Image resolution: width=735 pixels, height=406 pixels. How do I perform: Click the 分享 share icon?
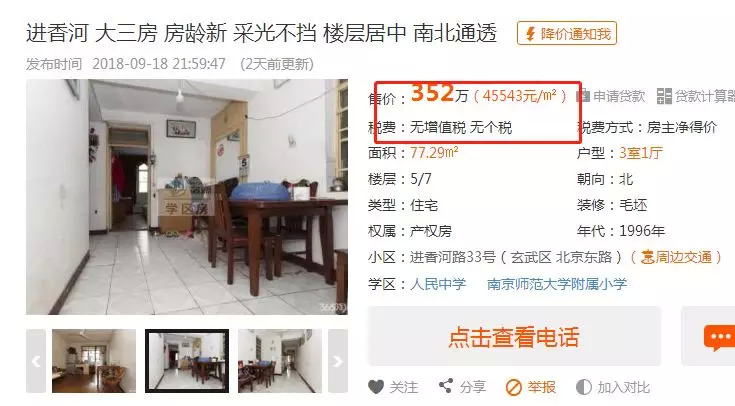coord(445,386)
